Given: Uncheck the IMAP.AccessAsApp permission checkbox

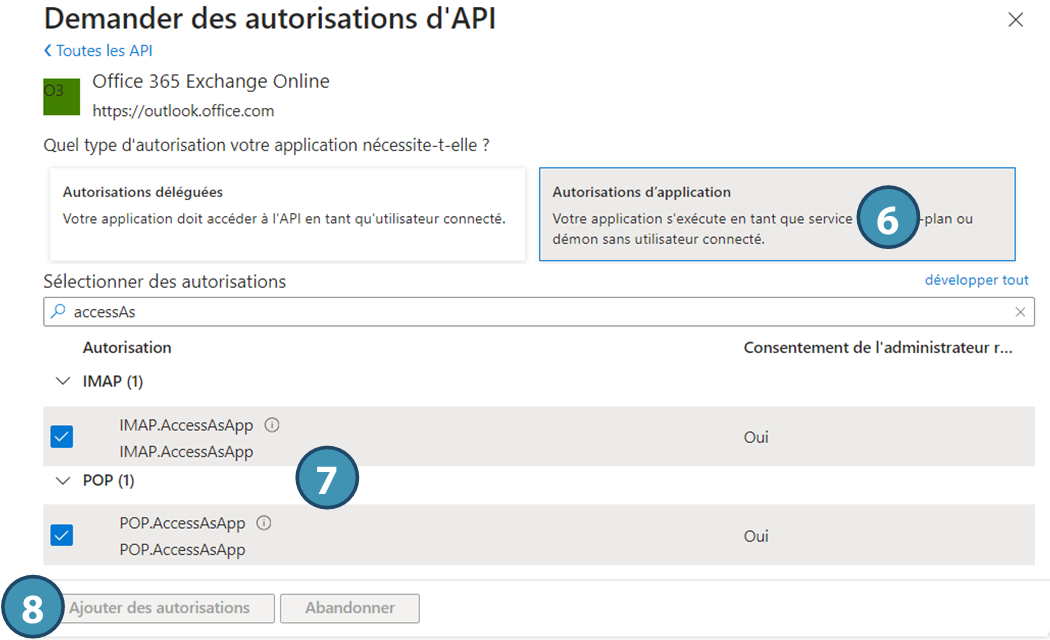Looking at the screenshot, I should [x=62, y=437].
